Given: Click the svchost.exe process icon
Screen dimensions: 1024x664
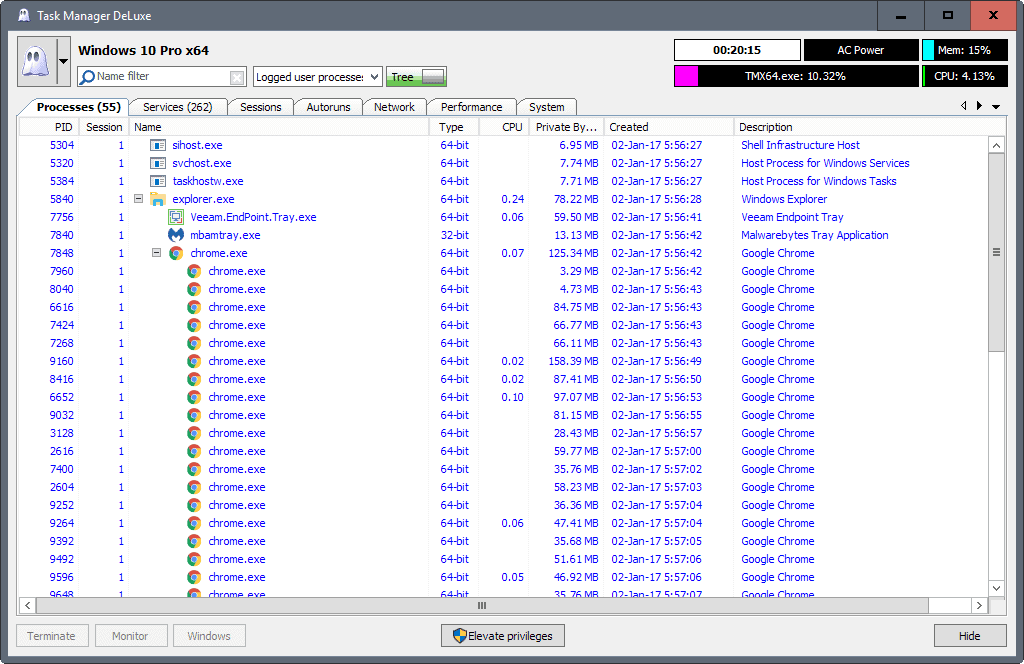Looking at the screenshot, I should click(x=157, y=163).
